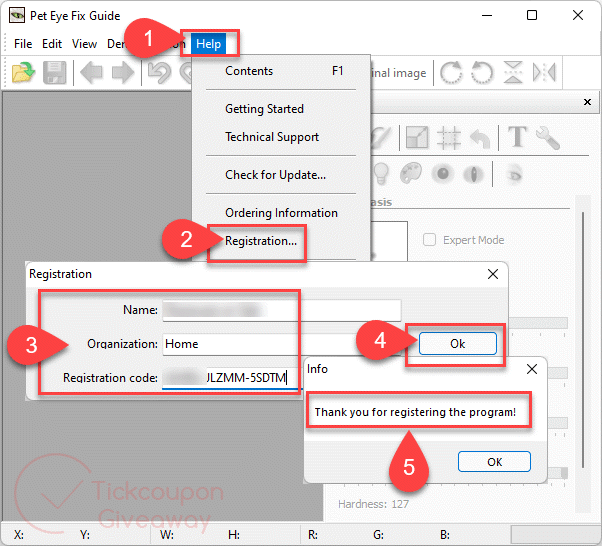The height and width of the screenshot is (546, 602).
Task: Click the save floppy disk icon
Action: tap(55, 73)
